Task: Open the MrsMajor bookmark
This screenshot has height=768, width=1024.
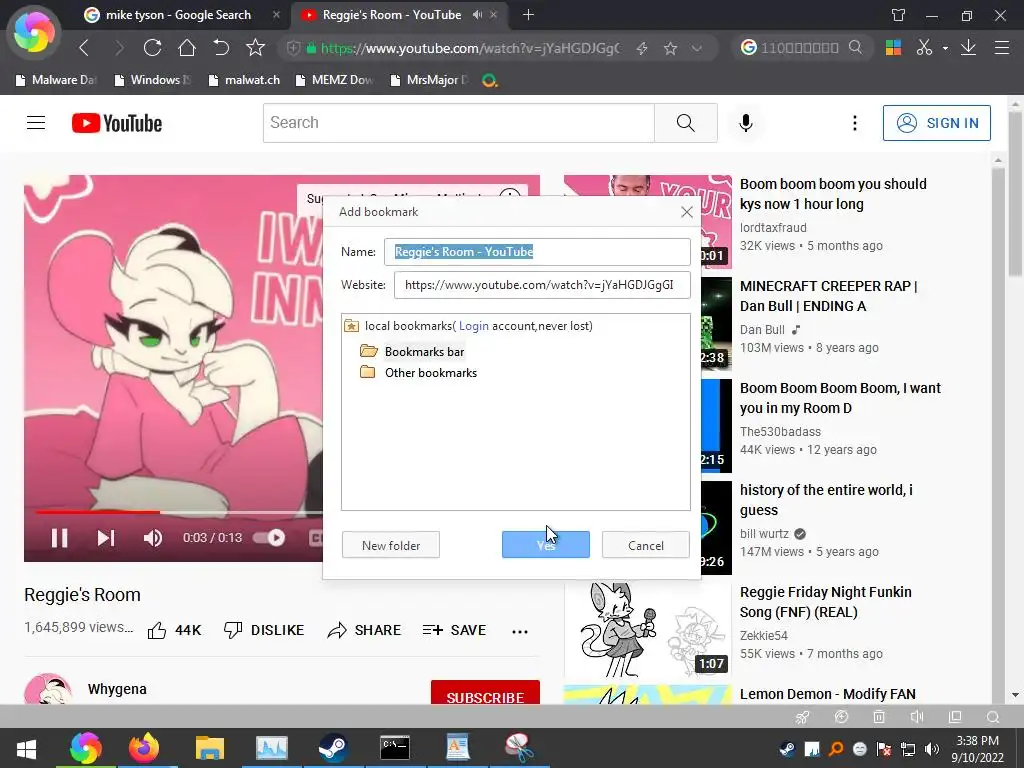Action: click(430, 80)
